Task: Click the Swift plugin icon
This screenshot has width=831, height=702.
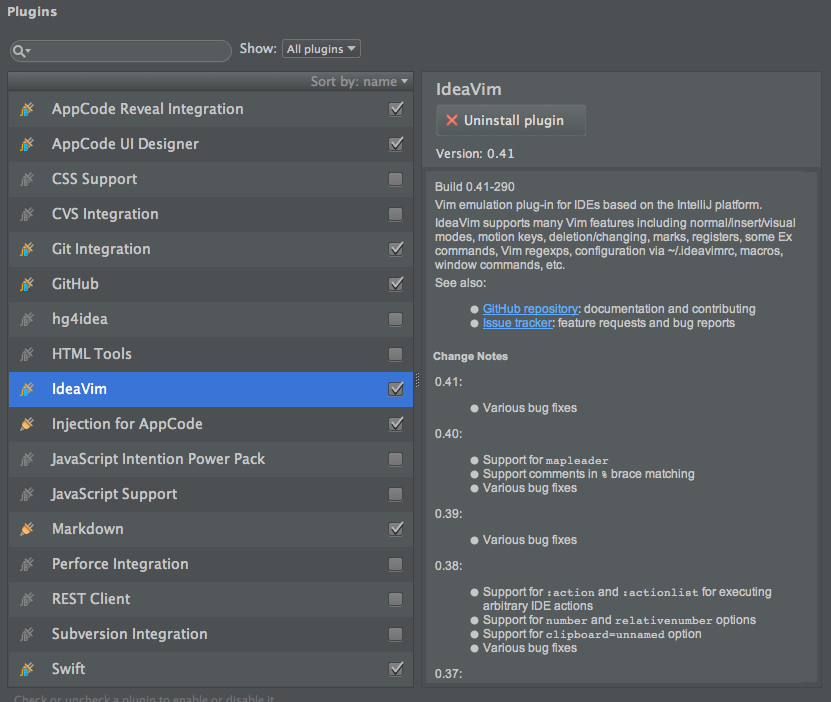Action: coord(27,669)
